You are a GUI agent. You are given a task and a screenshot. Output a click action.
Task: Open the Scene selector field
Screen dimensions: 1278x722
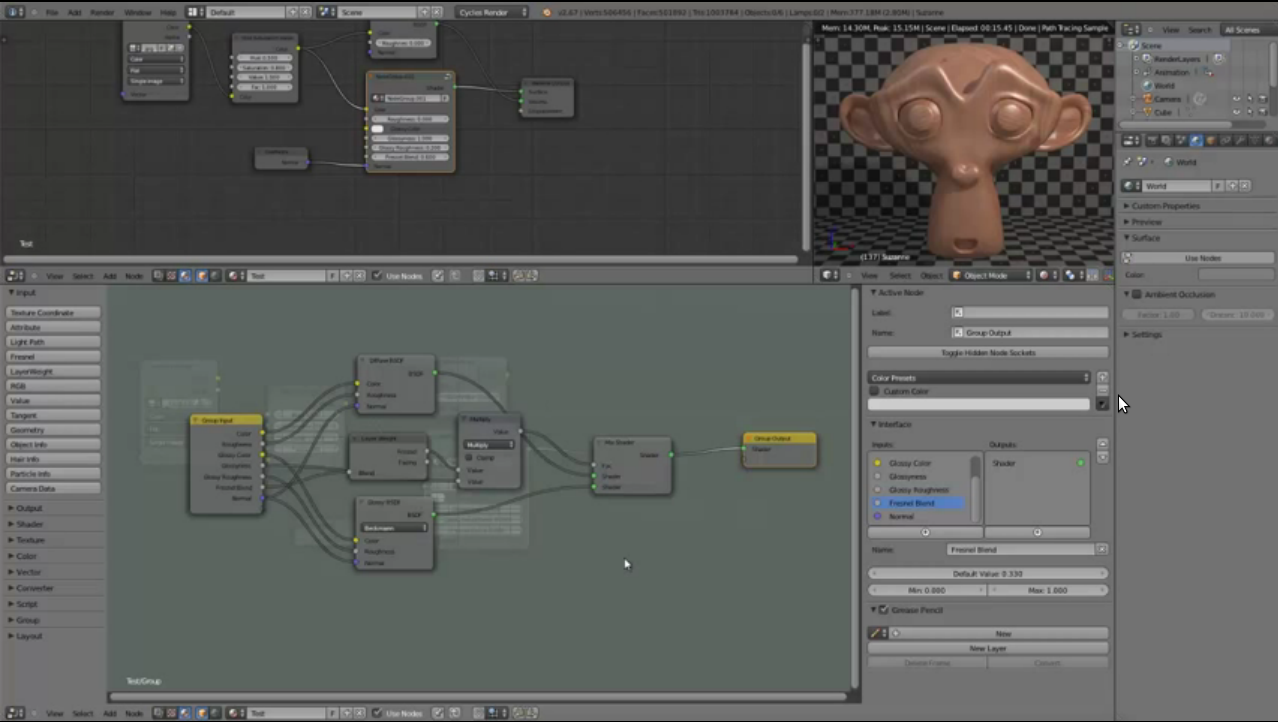[x=377, y=12]
